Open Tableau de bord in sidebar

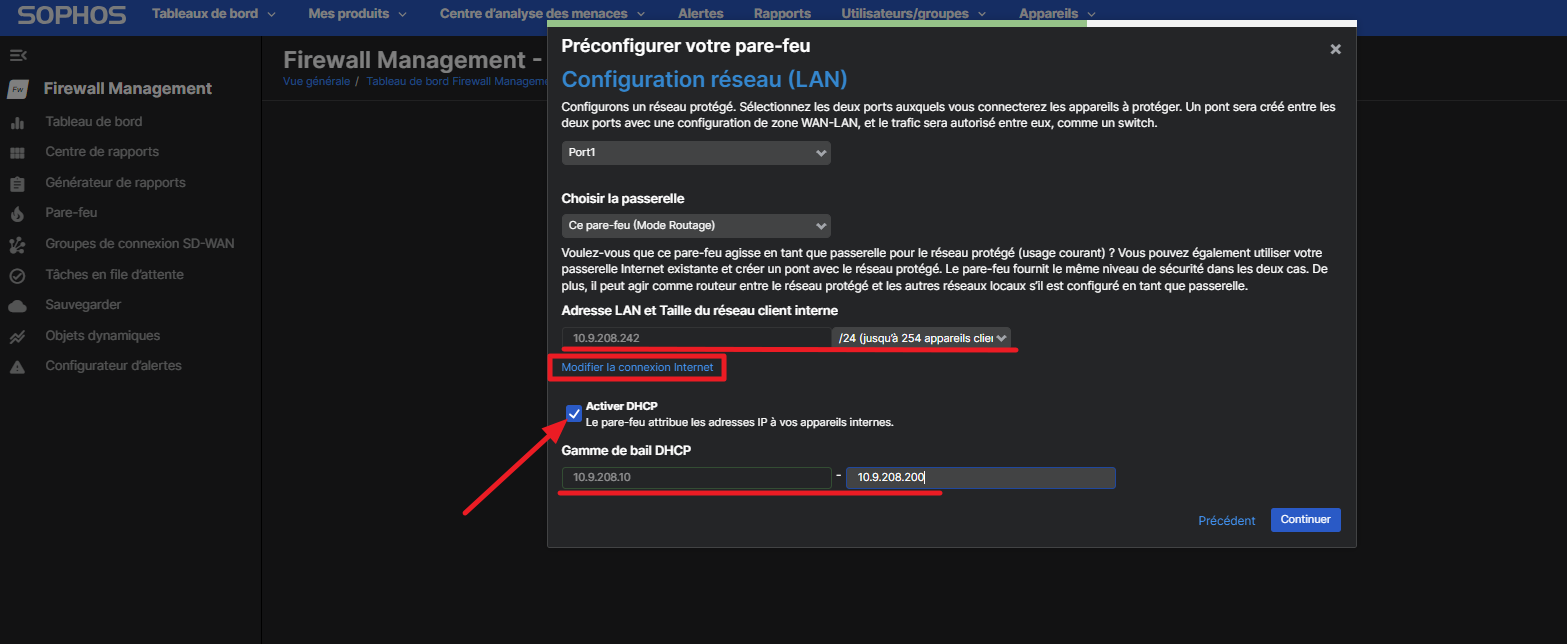tap(94, 122)
